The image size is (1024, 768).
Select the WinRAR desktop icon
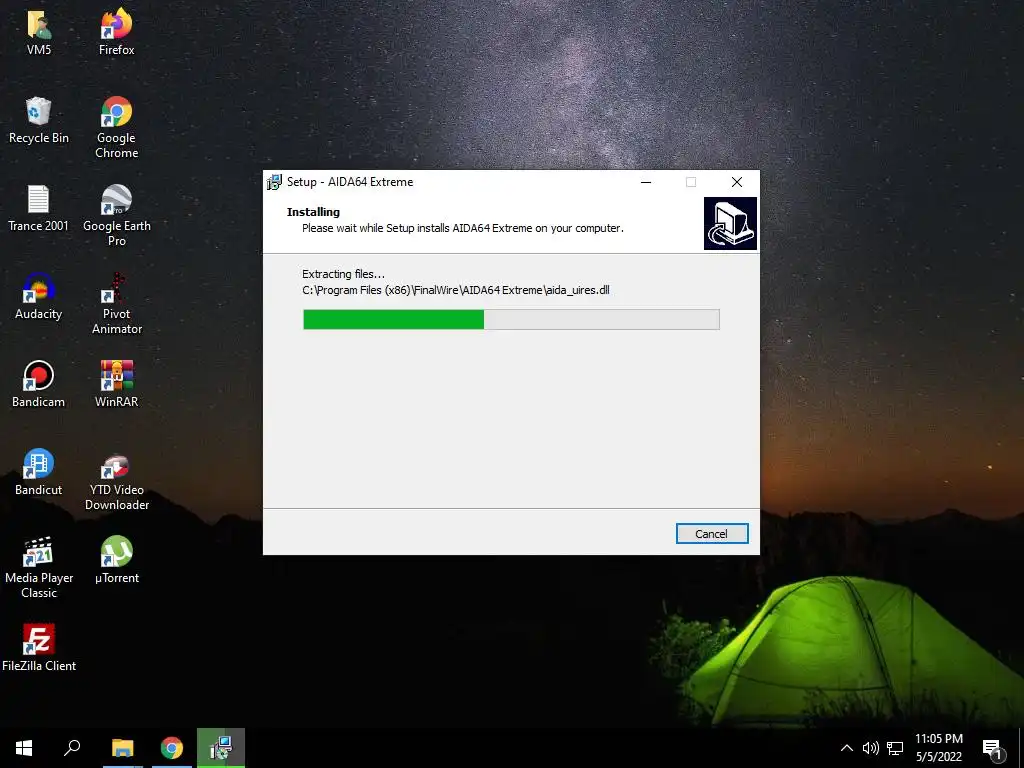116,385
